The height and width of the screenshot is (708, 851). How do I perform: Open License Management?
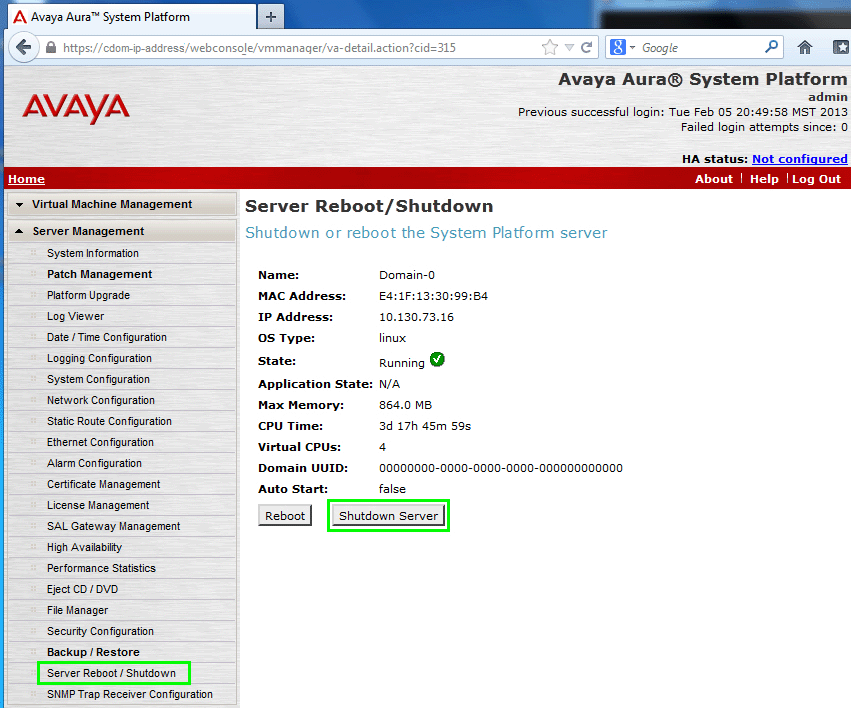[98, 505]
